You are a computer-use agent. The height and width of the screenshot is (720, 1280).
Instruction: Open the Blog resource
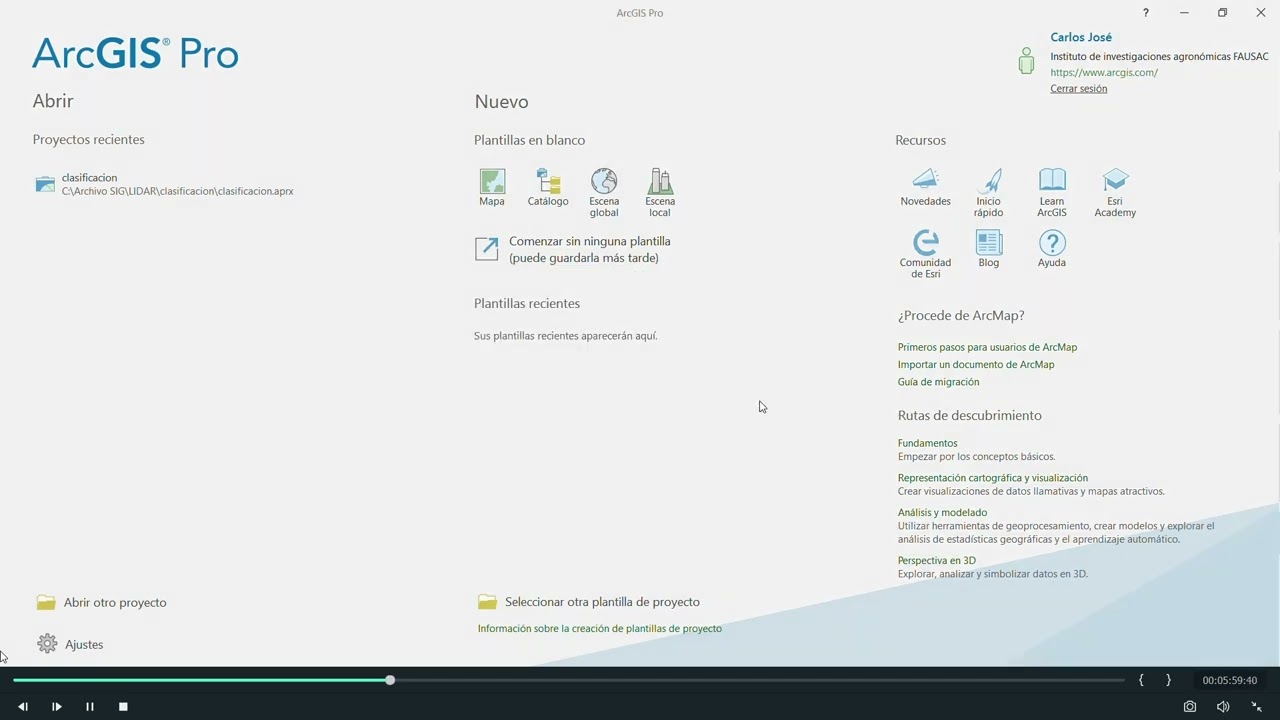pyautogui.click(x=989, y=249)
